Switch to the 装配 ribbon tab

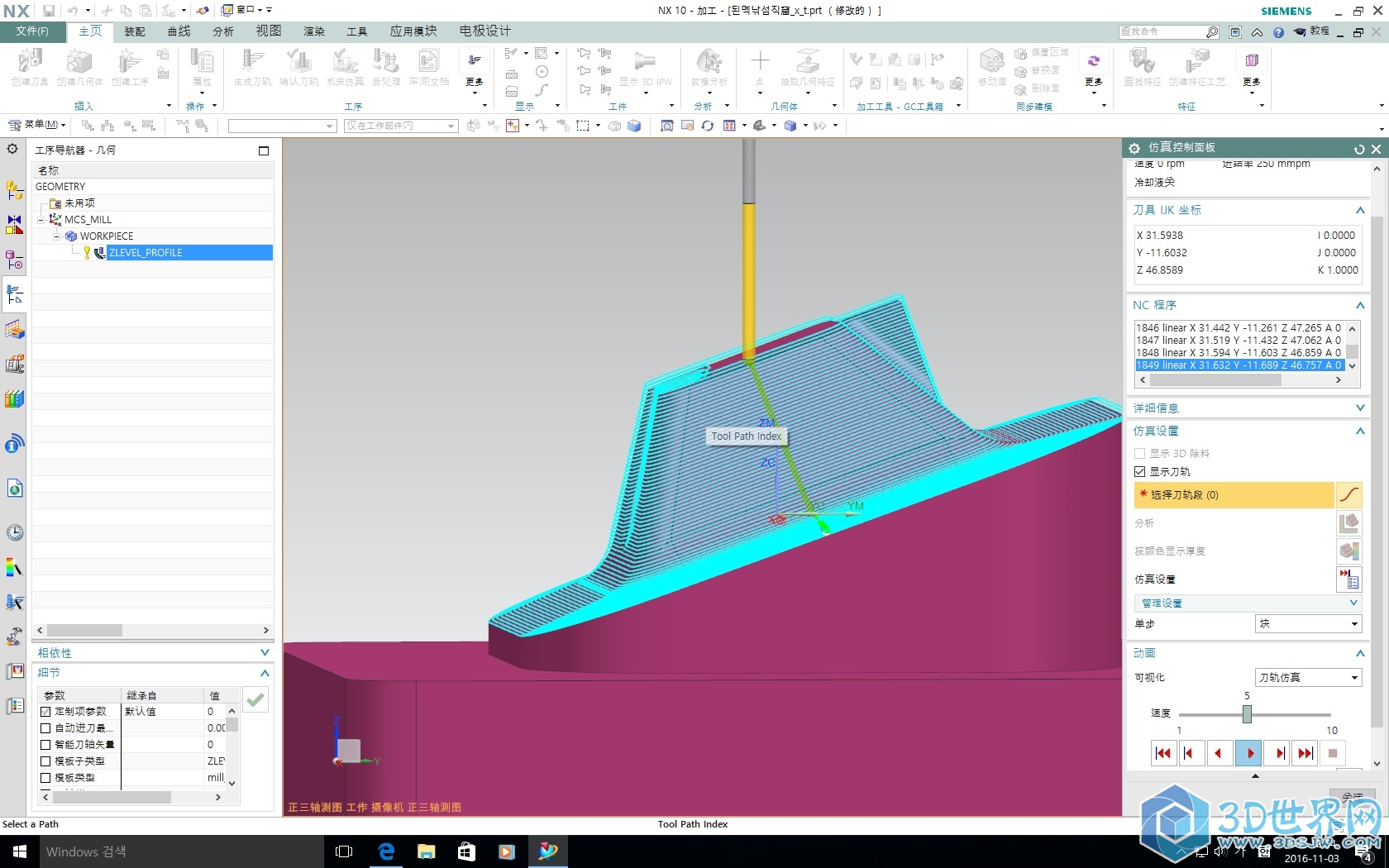135,31
